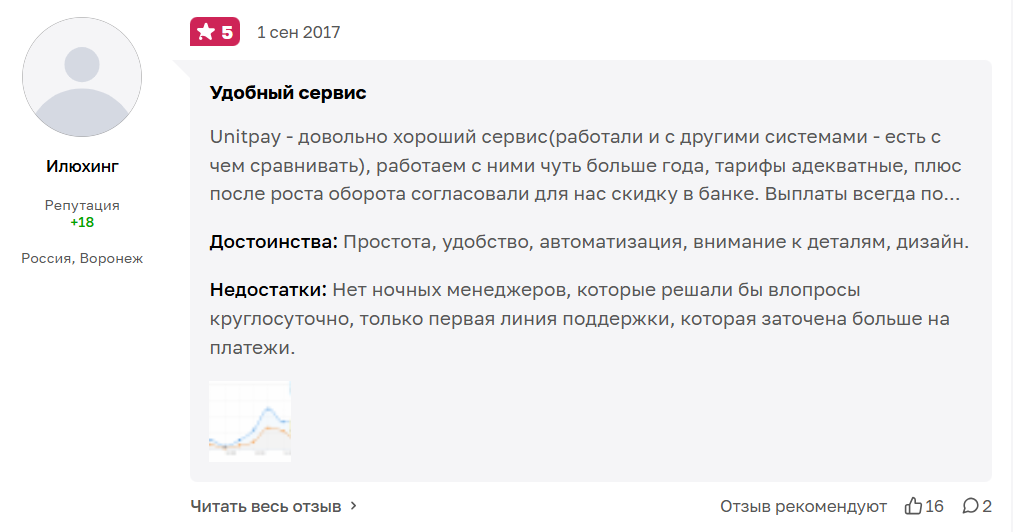Image resolution: width=1013 pixels, height=532 pixels.
Task: Click the comment count 2
Action: click(987, 506)
